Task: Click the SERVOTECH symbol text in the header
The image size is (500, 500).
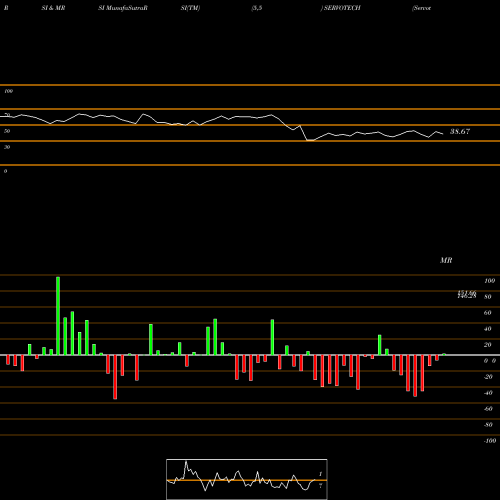Action: pyautogui.click(x=342, y=8)
